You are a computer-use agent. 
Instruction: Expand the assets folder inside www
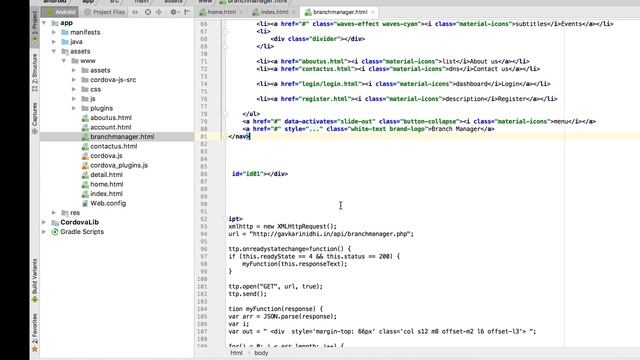pos(74,70)
